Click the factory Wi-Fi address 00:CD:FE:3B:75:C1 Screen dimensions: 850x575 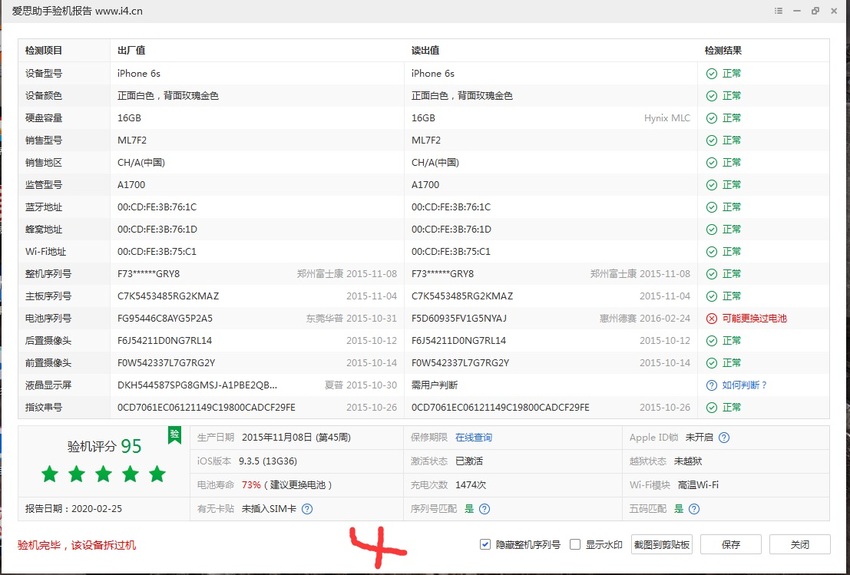click(157, 252)
